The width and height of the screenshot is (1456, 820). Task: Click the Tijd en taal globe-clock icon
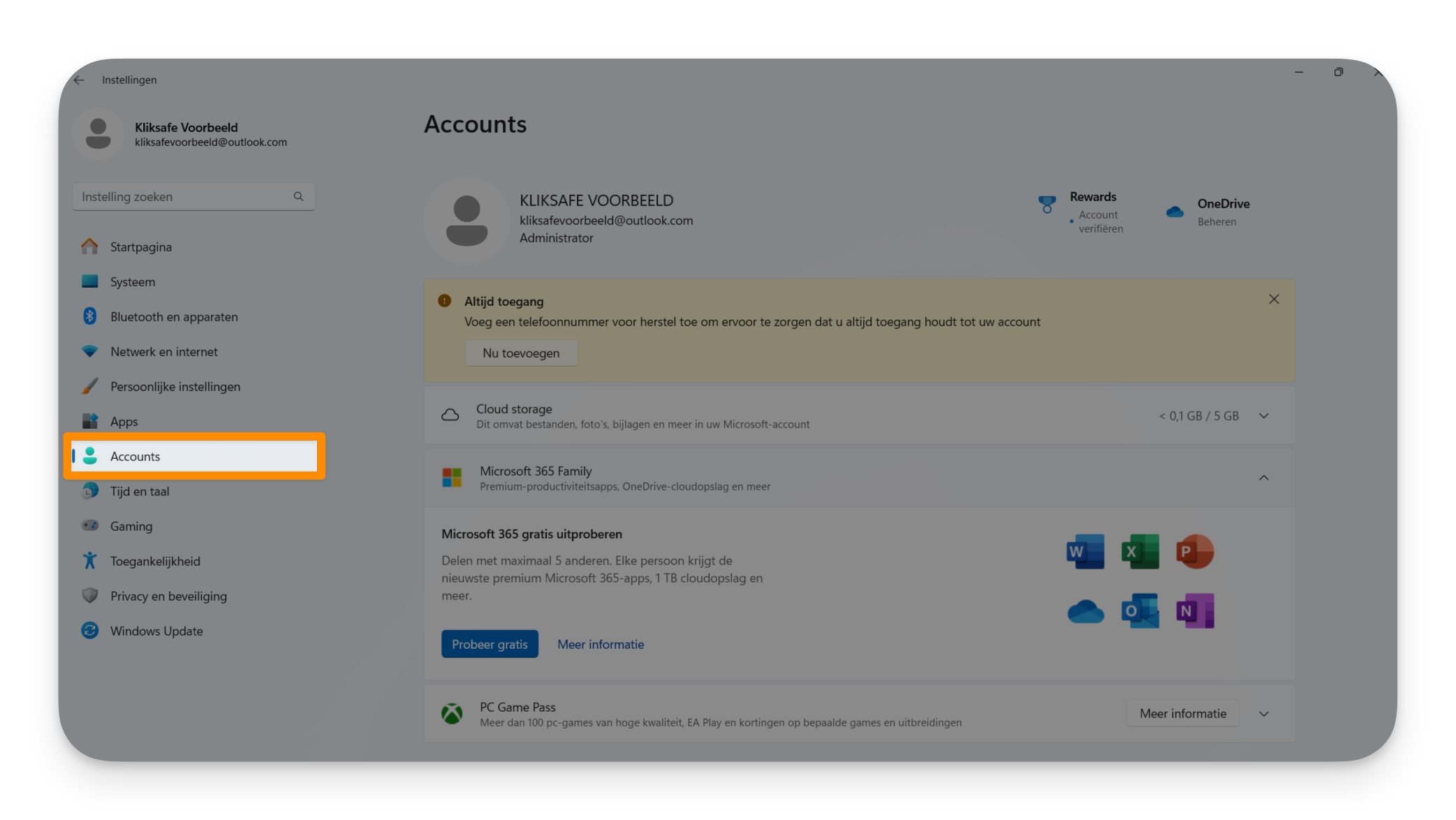click(x=89, y=491)
